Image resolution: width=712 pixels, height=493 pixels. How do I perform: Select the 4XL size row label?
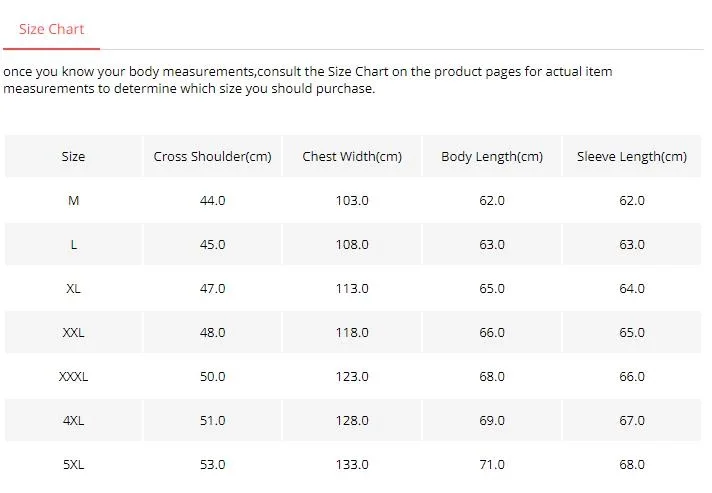click(x=73, y=420)
